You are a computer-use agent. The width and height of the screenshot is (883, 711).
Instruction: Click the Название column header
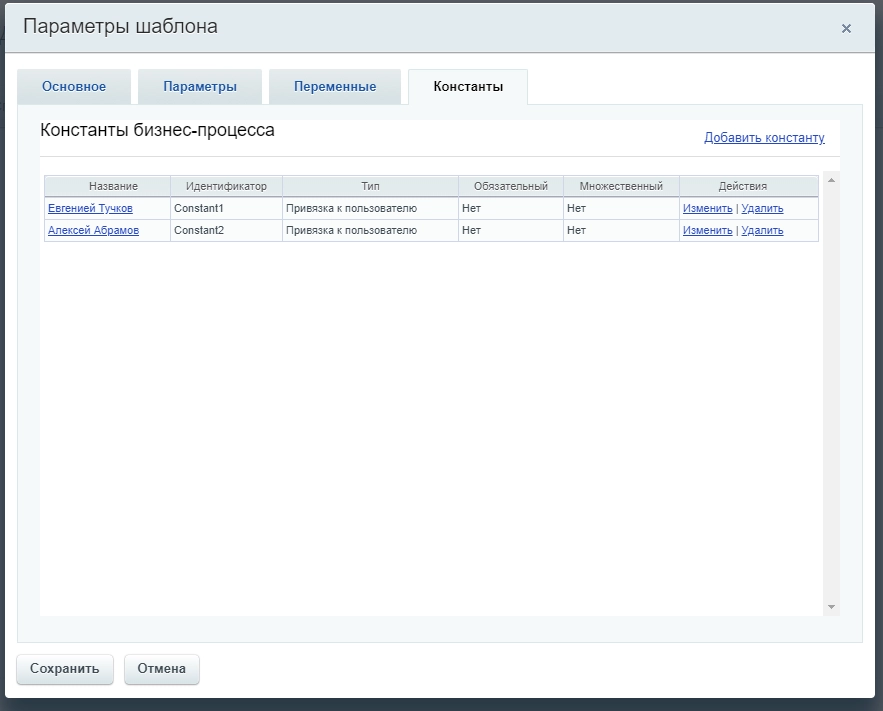click(113, 187)
